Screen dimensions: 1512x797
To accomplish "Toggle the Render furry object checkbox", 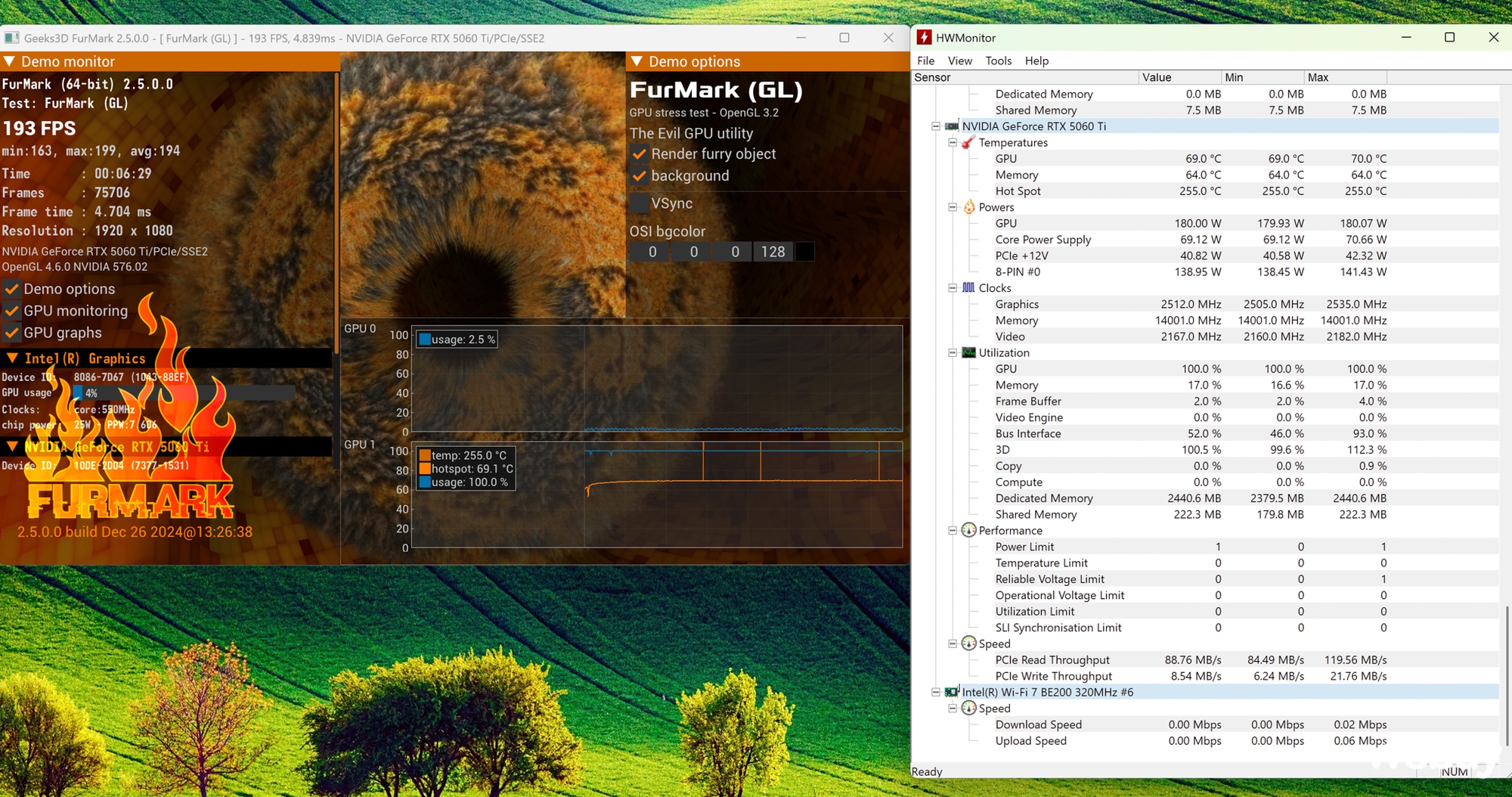I will 640,154.
